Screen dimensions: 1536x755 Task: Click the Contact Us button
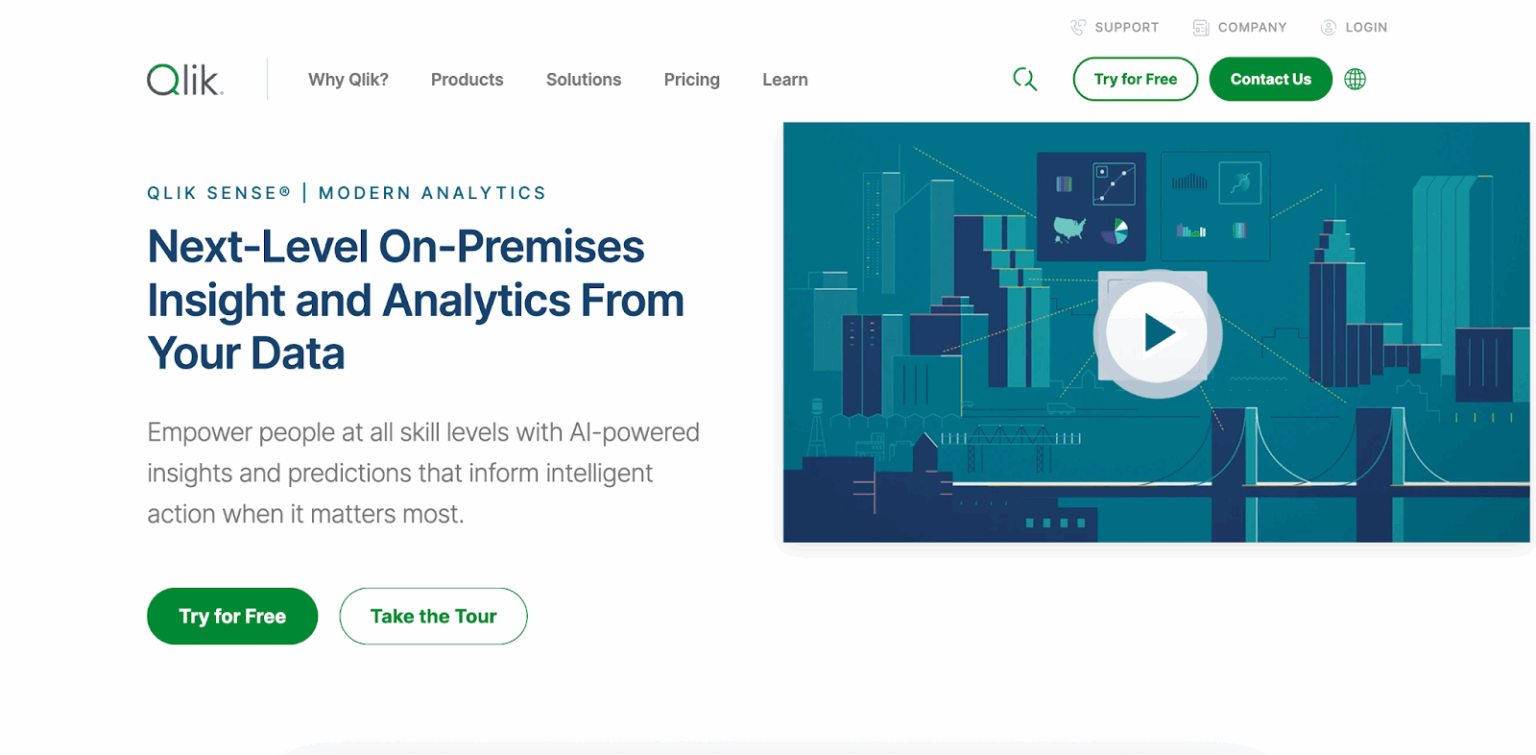tap(1270, 79)
